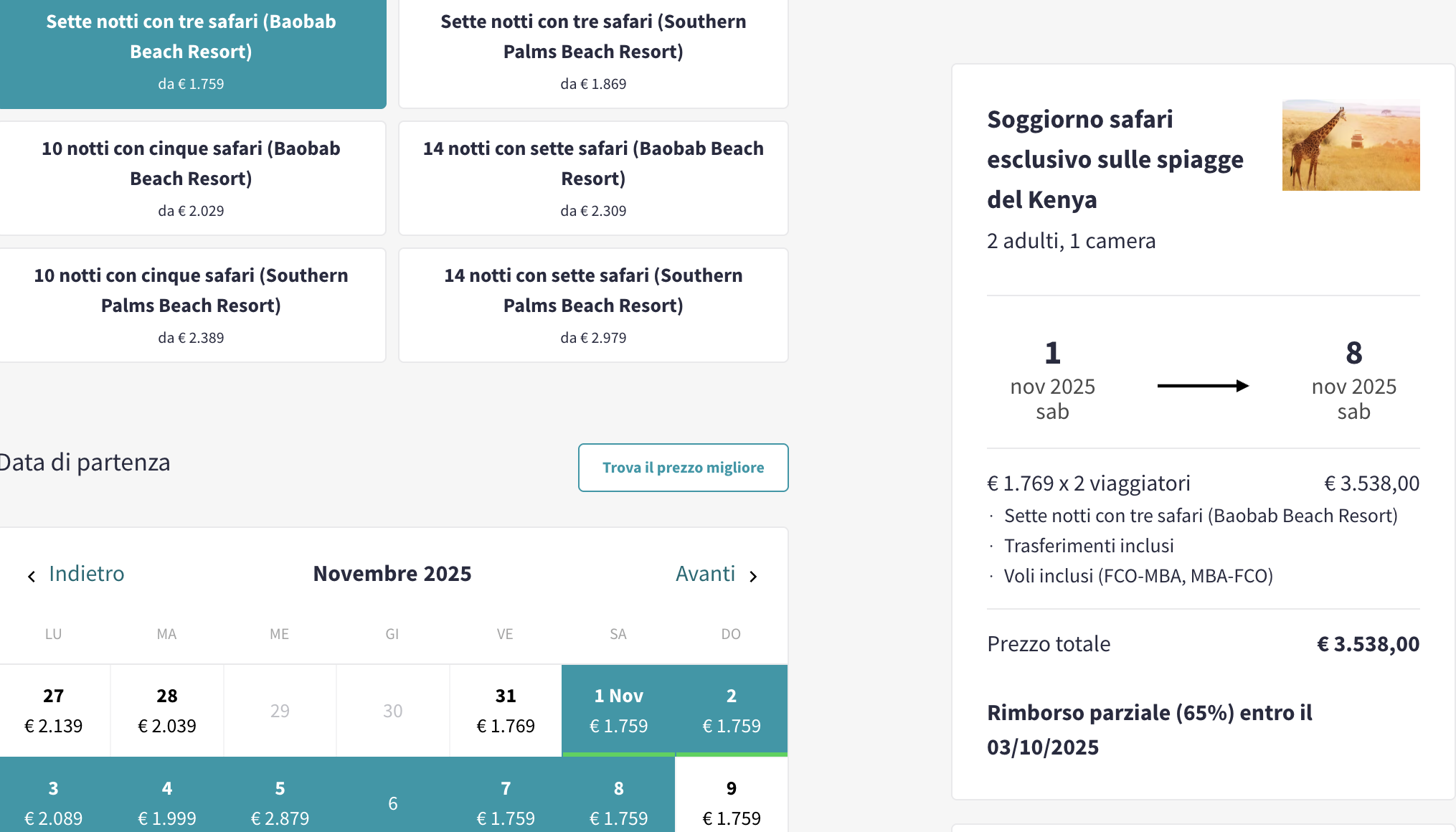Select departure date 27 at € 2.139
1456x832 pixels.
point(54,710)
